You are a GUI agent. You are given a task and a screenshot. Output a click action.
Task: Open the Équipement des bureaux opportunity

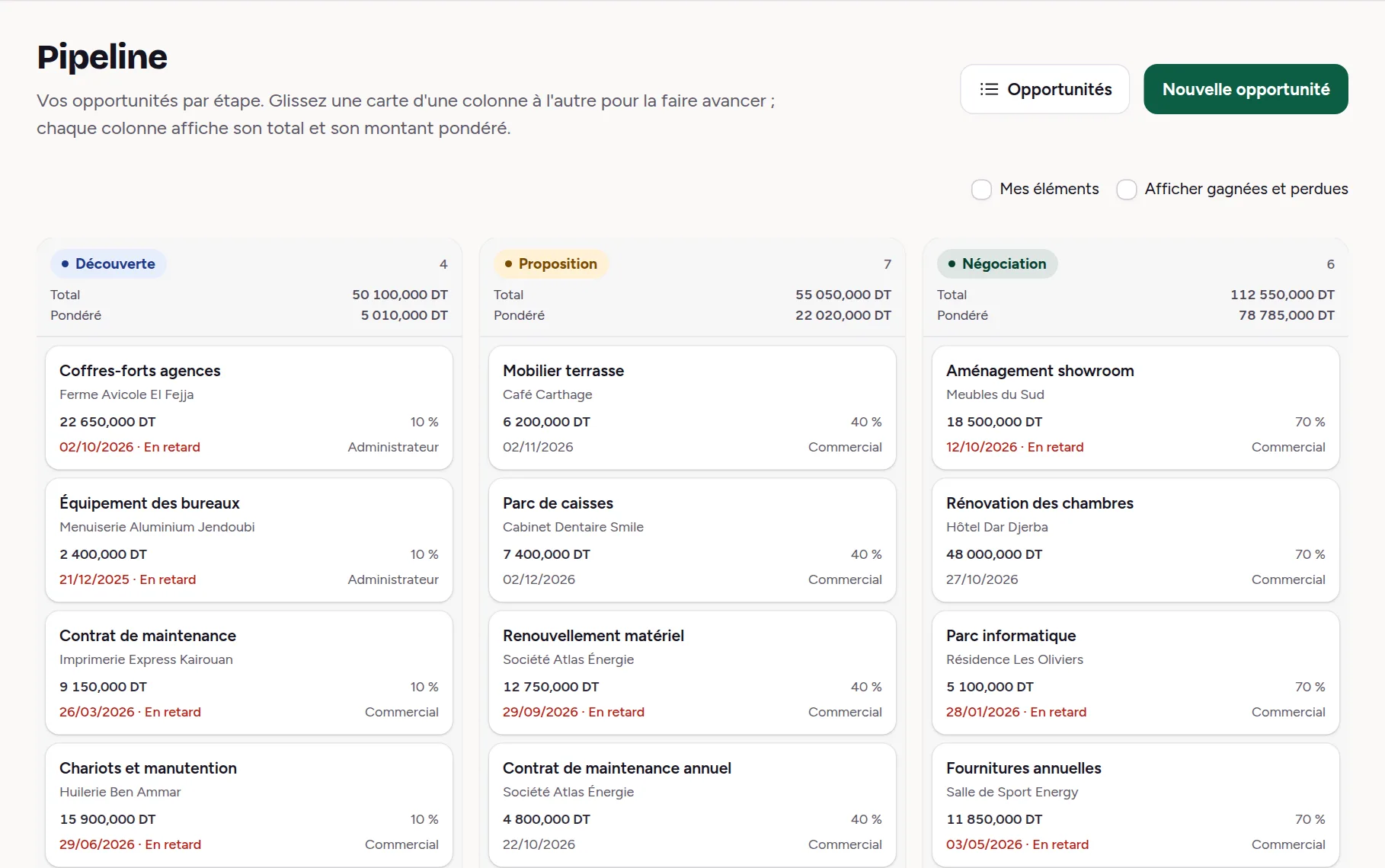pos(249,541)
